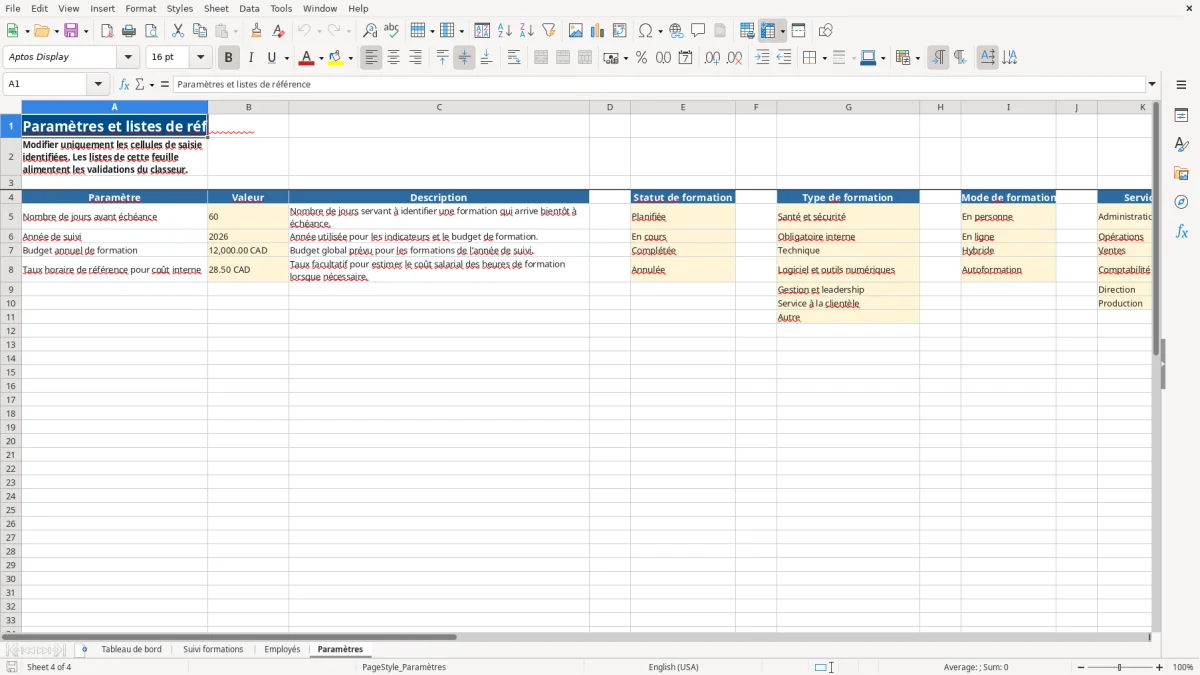The image size is (1200, 675).
Task: Click cell containing 12,000.00 CAD
Action: click(x=248, y=250)
